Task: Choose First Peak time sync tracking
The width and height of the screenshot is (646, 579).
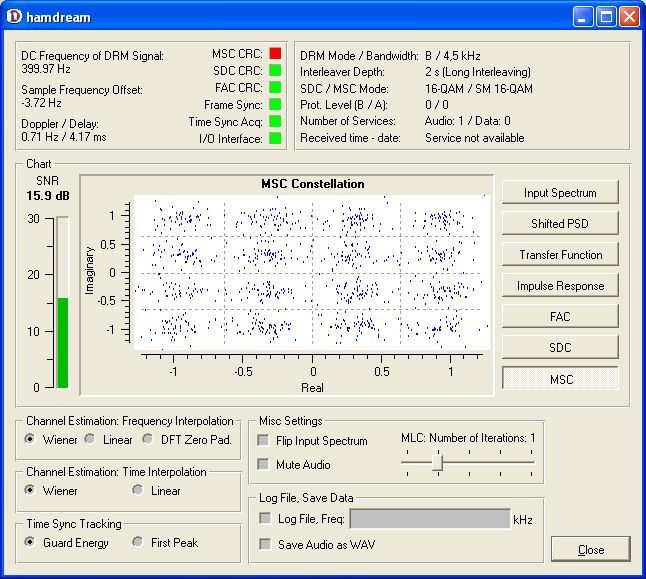Action: [138, 543]
